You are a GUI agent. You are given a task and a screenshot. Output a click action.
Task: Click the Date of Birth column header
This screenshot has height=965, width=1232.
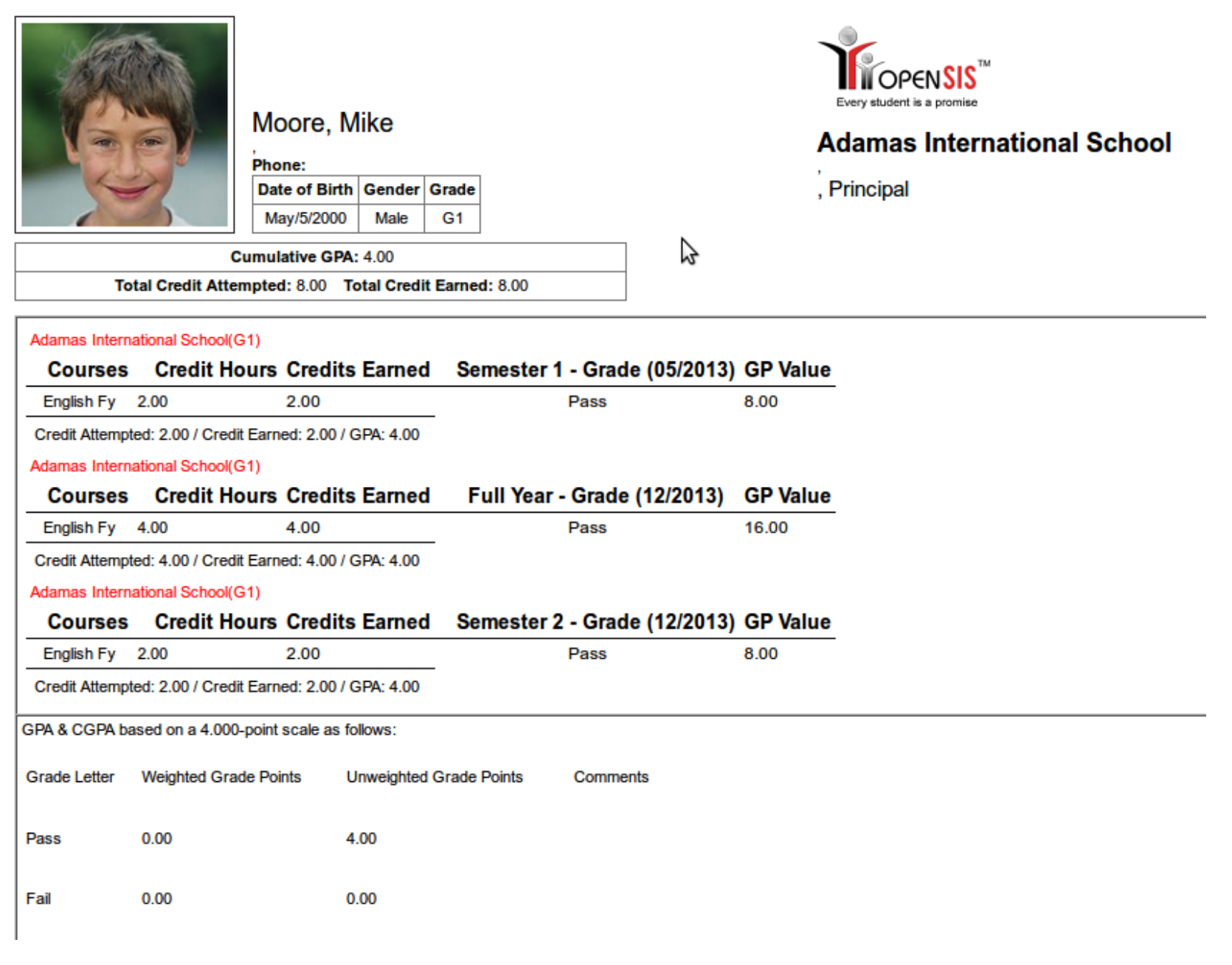point(305,190)
